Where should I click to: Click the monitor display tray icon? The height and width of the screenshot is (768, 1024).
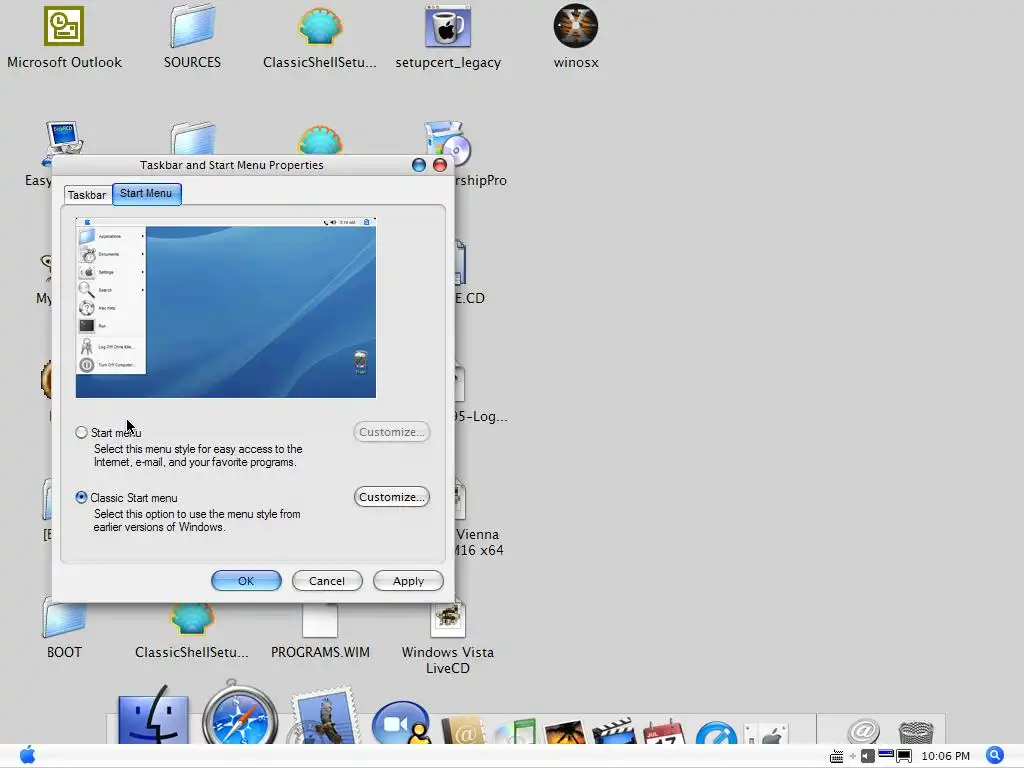tap(904, 756)
